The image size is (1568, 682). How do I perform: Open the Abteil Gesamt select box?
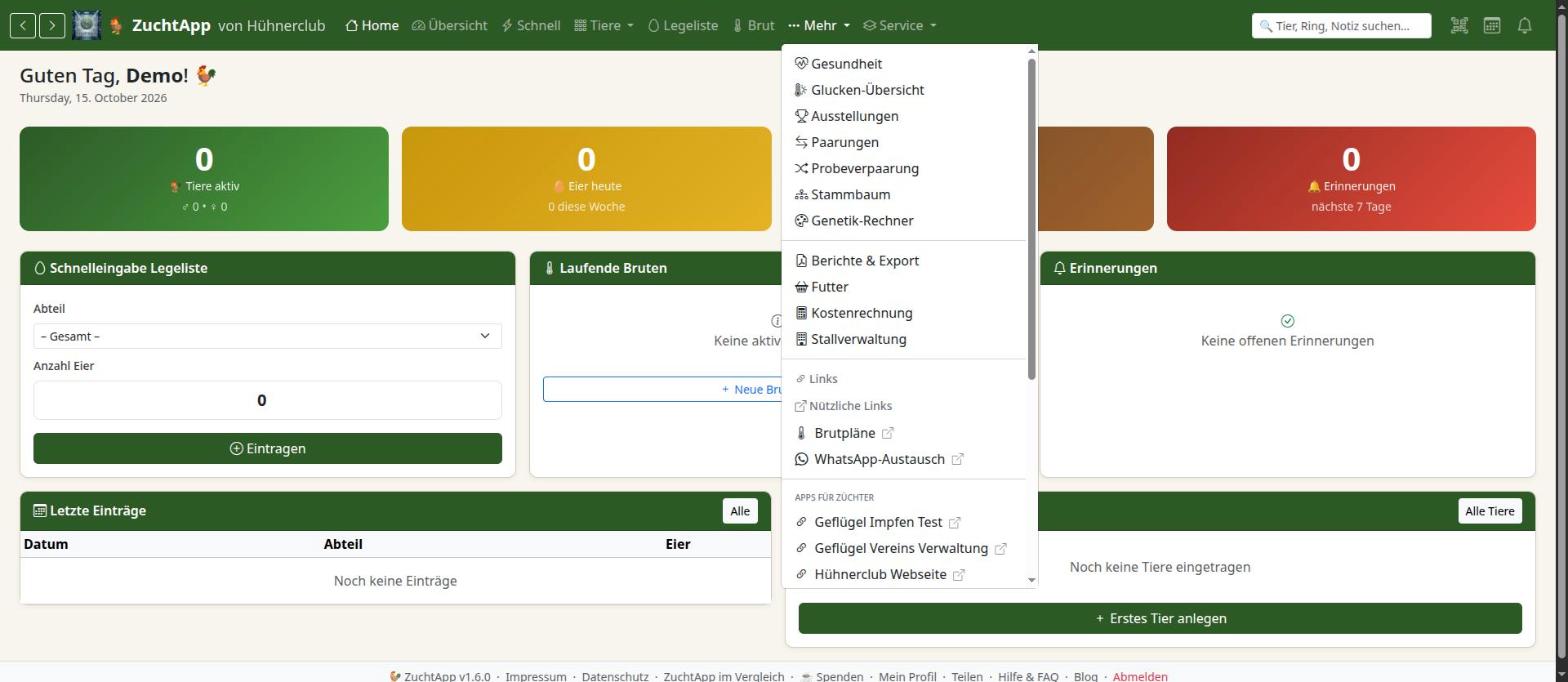coord(267,336)
